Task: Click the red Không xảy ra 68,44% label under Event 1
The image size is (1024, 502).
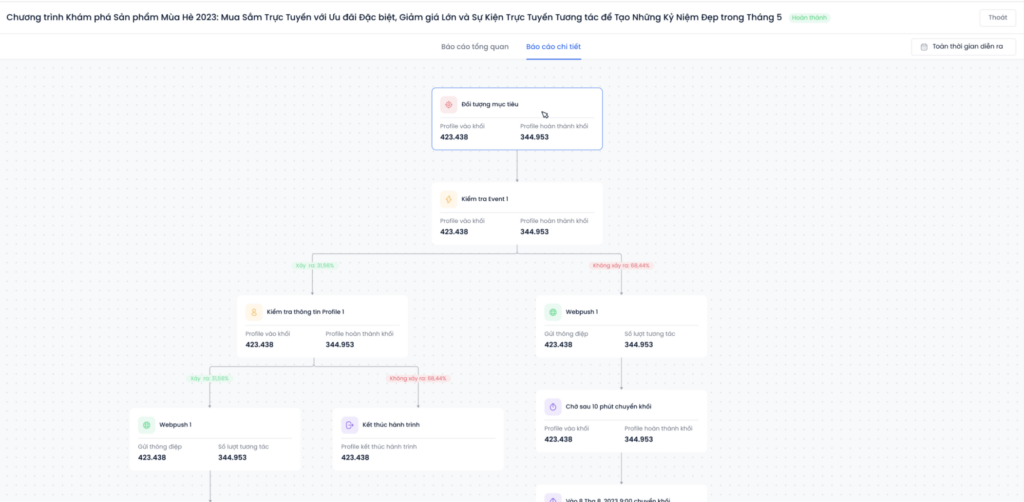Action: [x=621, y=266]
